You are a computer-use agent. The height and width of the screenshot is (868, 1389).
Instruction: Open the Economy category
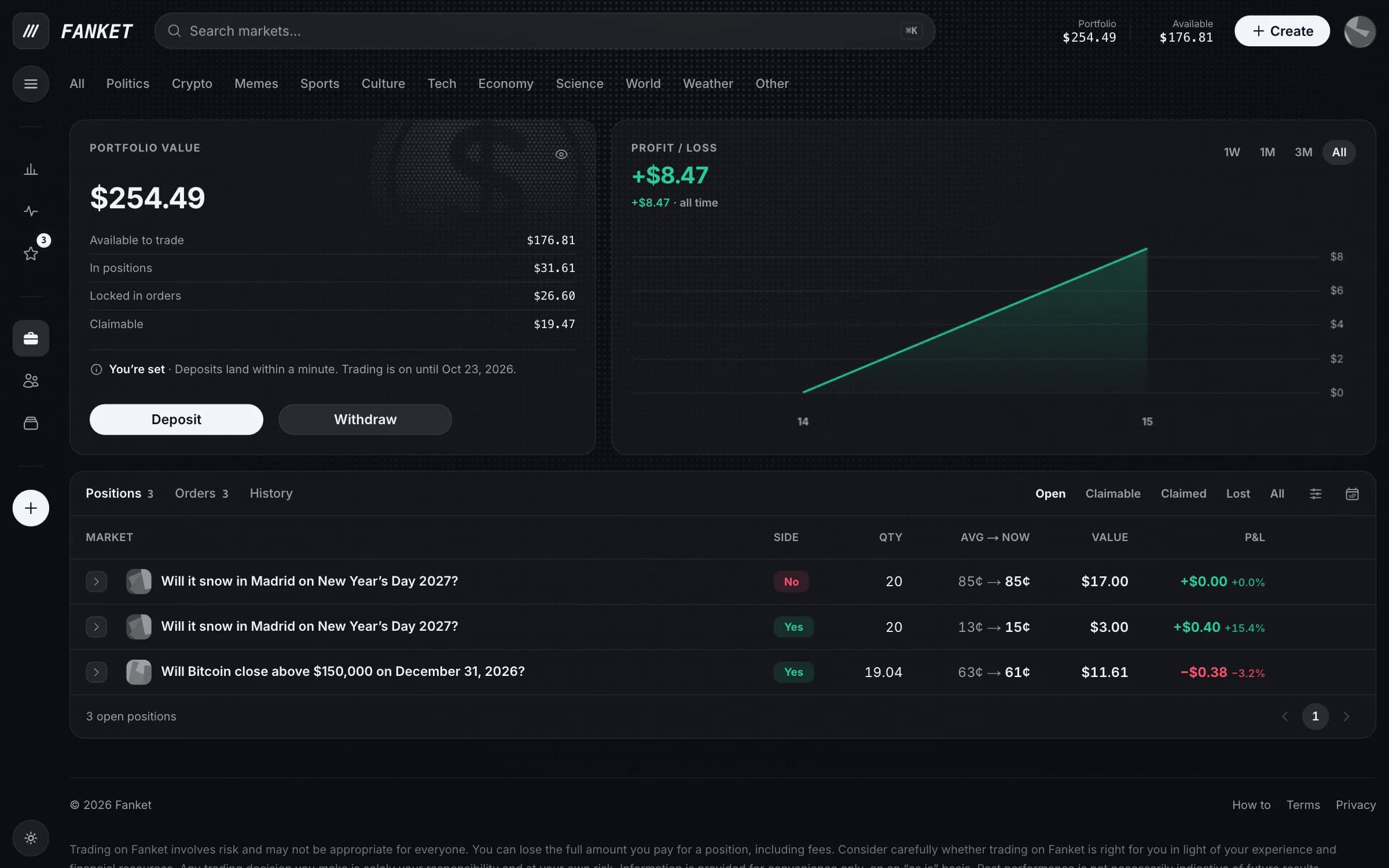click(505, 83)
